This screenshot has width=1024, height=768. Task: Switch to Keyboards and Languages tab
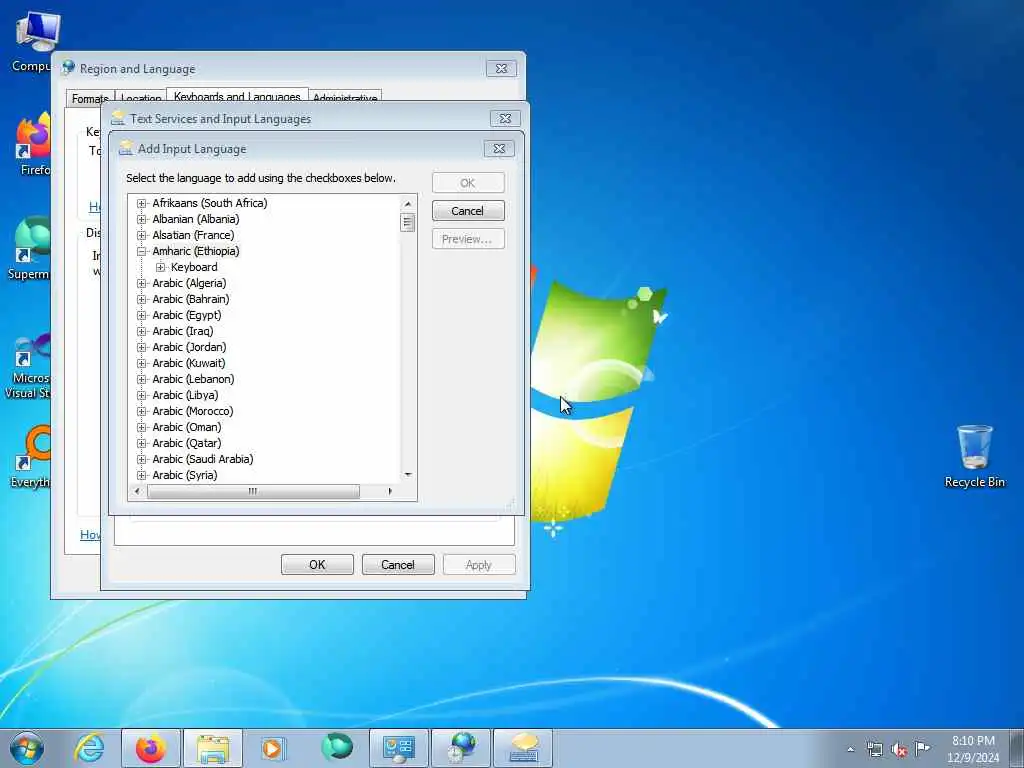(237, 96)
